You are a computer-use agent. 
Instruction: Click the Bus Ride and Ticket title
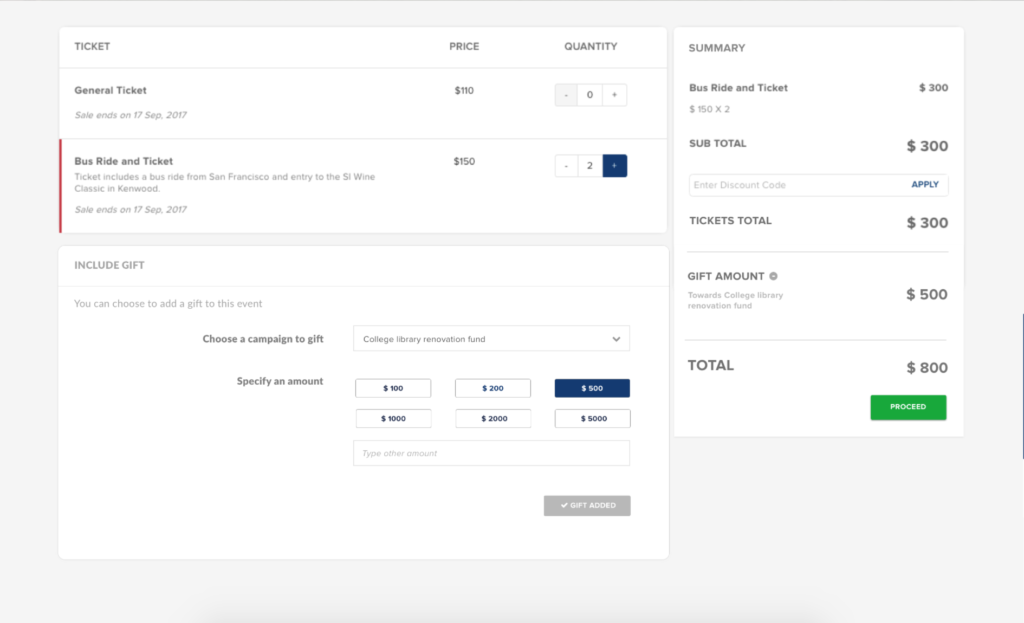click(123, 161)
